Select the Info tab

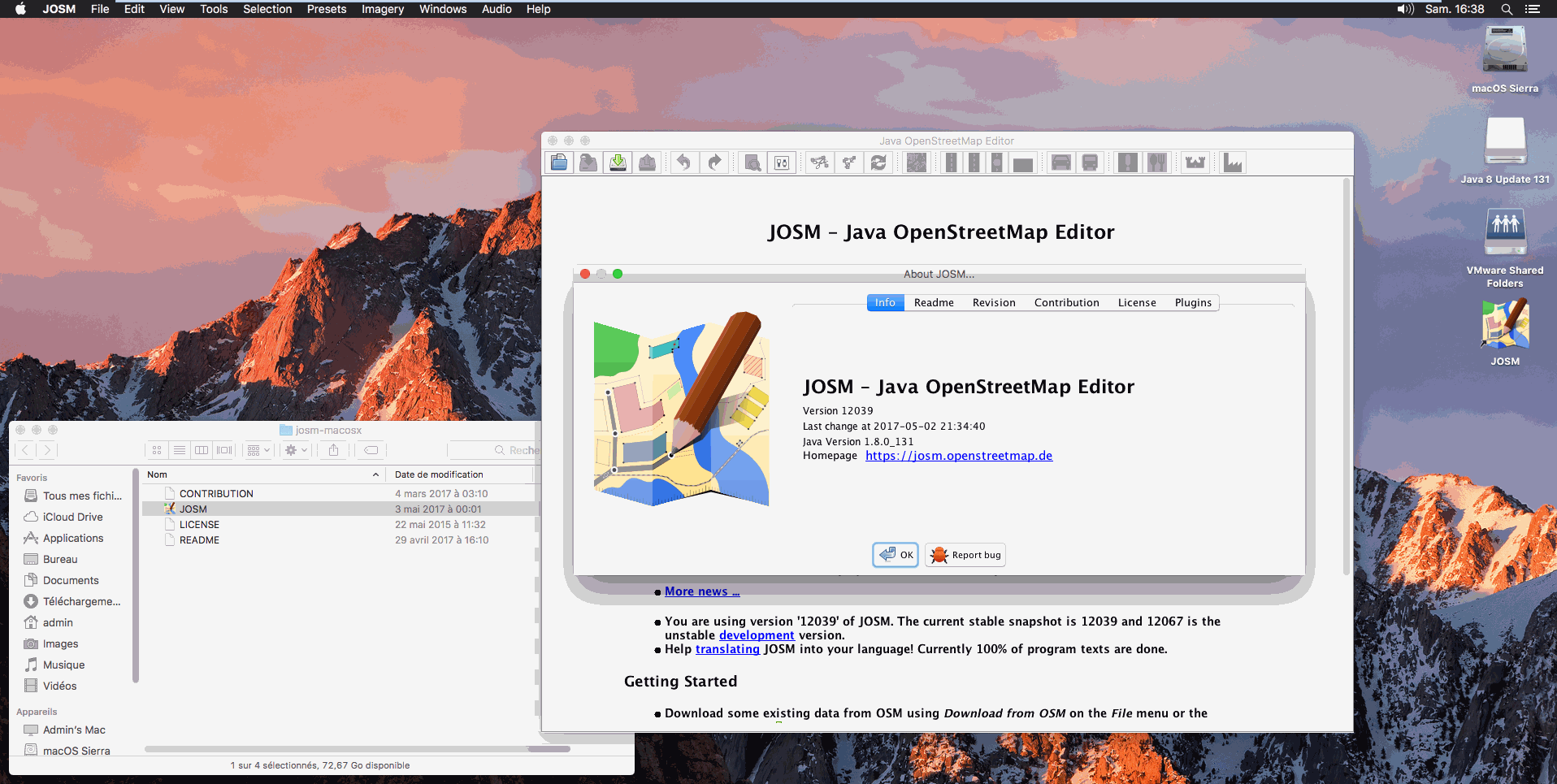[x=885, y=302]
